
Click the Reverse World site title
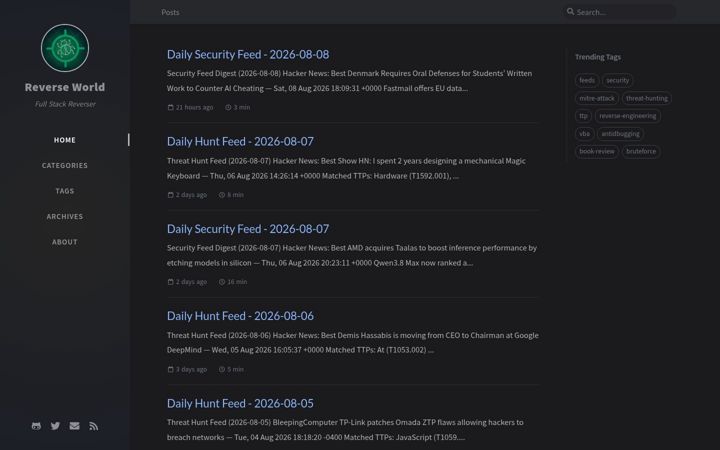(65, 87)
